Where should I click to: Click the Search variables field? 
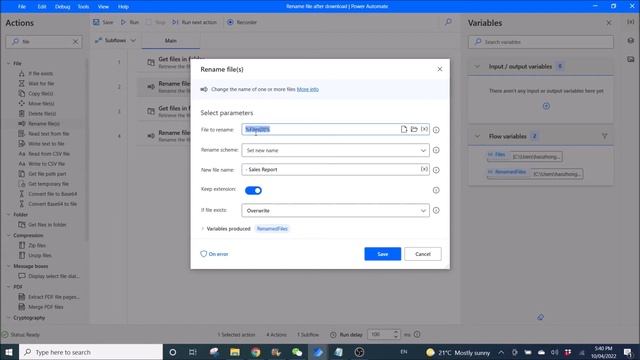pyautogui.click(x=541, y=42)
